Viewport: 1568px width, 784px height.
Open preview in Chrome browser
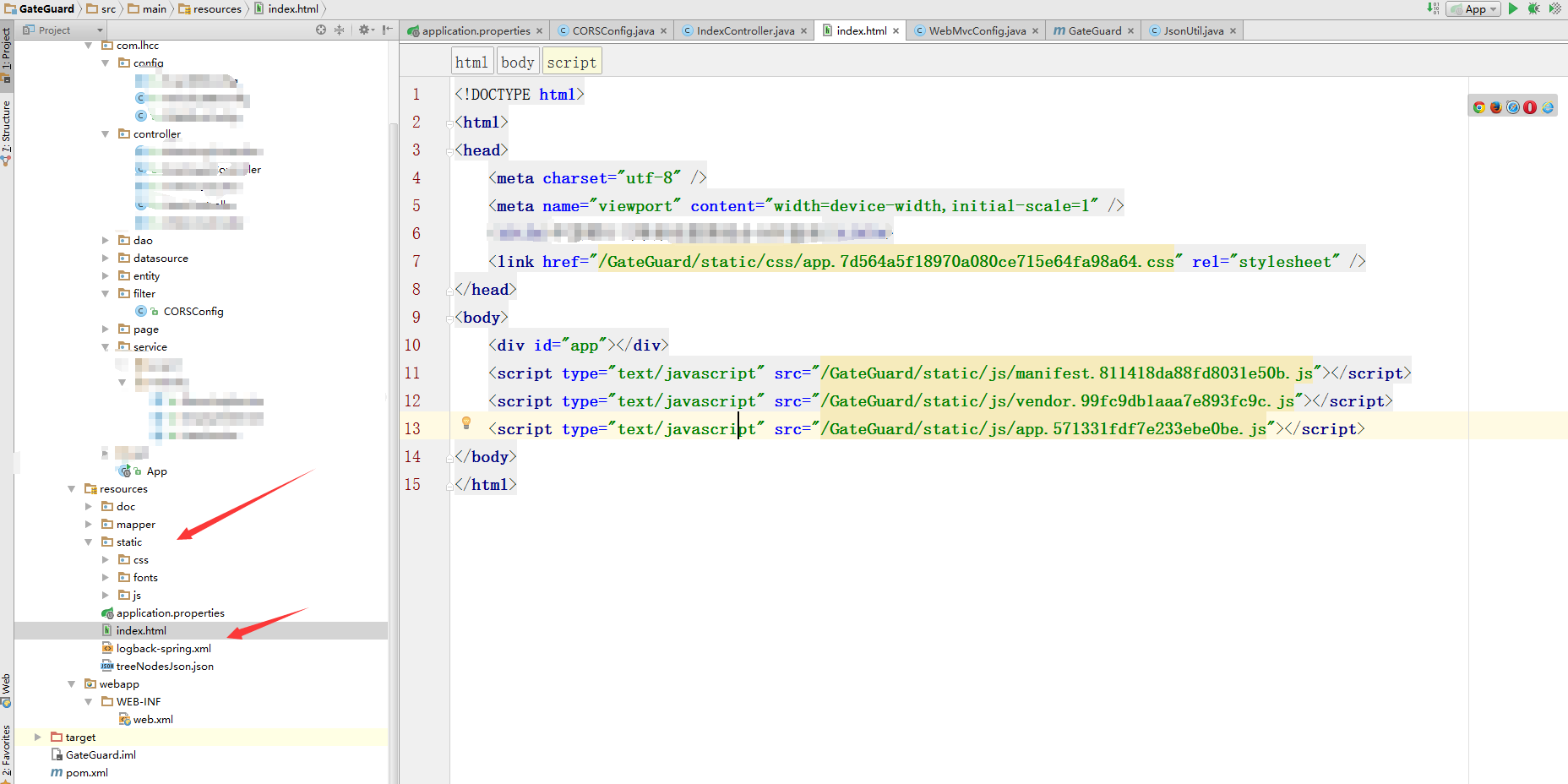click(x=1478, y=107)
